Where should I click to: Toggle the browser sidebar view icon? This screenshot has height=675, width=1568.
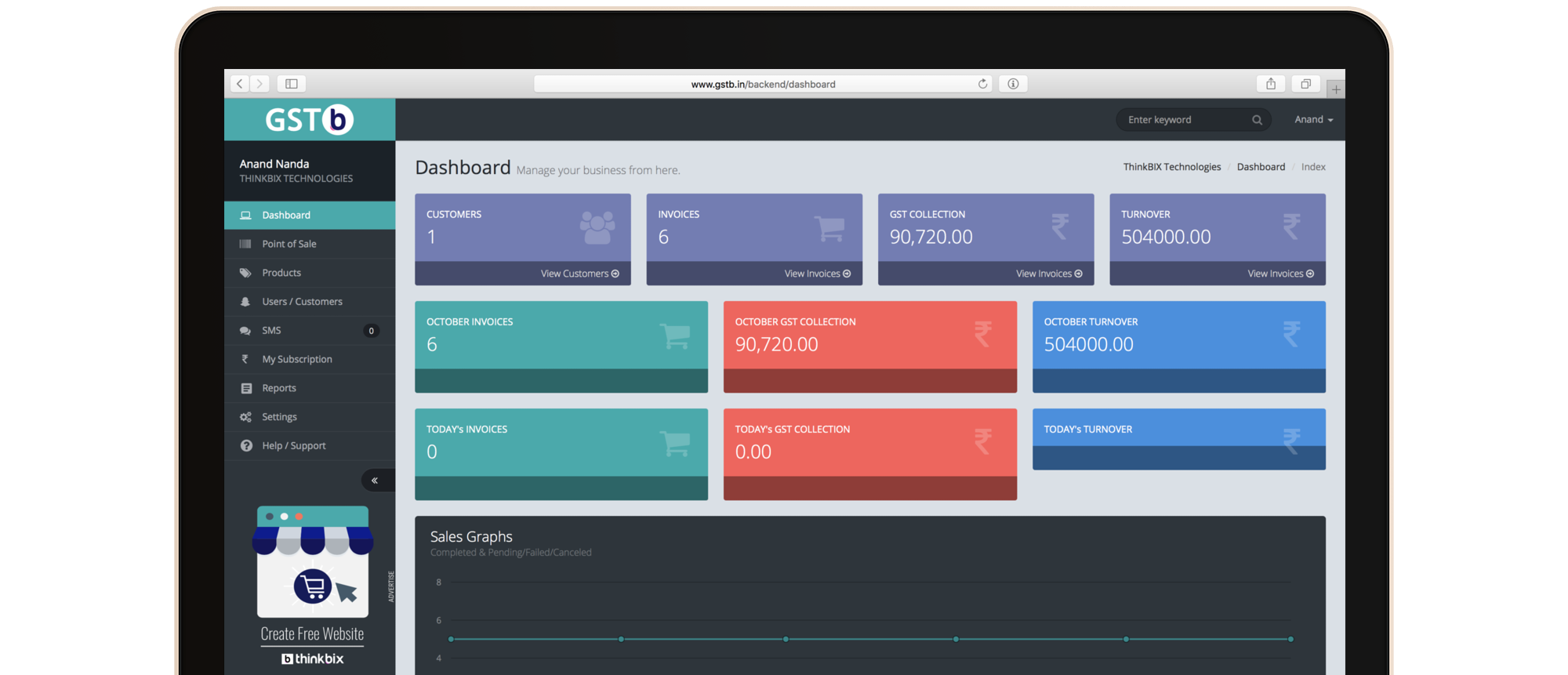(291, 84)
